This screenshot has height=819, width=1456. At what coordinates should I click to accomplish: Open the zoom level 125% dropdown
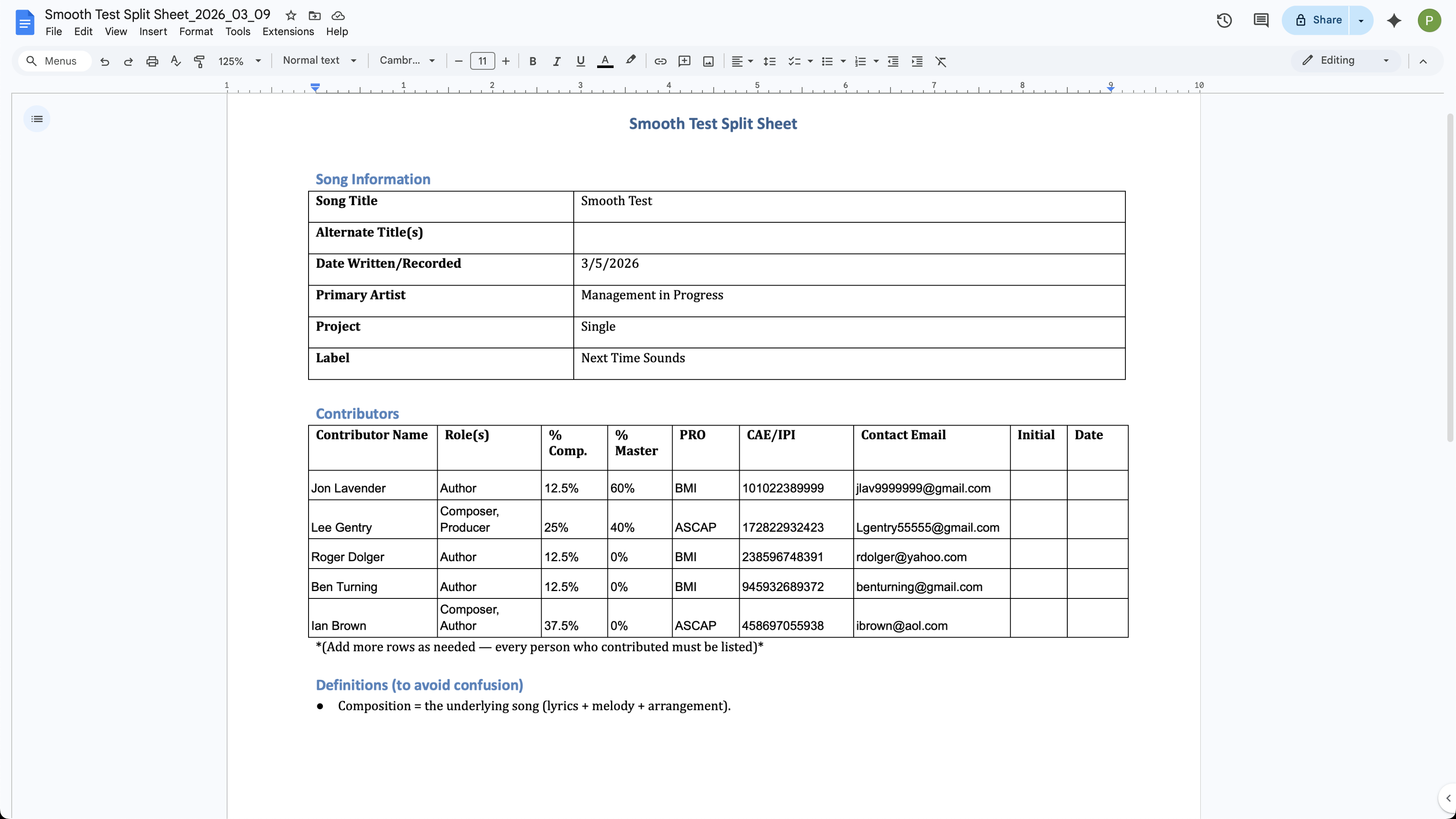coord(240,61)
